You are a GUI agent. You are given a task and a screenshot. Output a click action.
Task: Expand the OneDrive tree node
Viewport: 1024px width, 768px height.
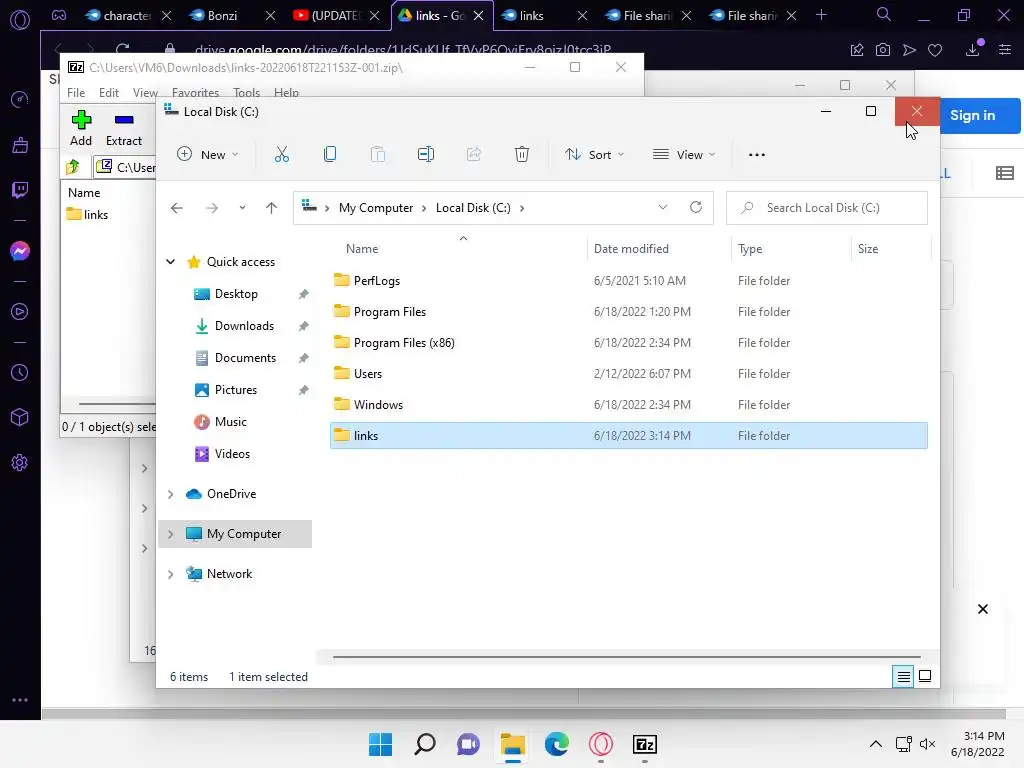click(x=170, y=494)
